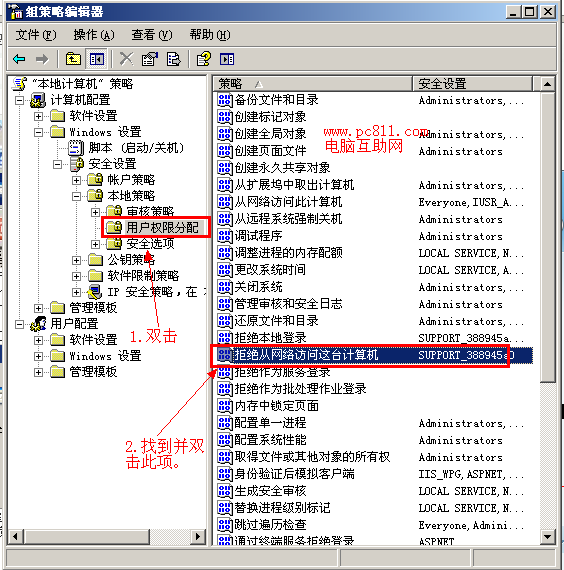564x570 pixels.
Task: Click the 计算机配置 computer icon
Action: click(38, 100)
